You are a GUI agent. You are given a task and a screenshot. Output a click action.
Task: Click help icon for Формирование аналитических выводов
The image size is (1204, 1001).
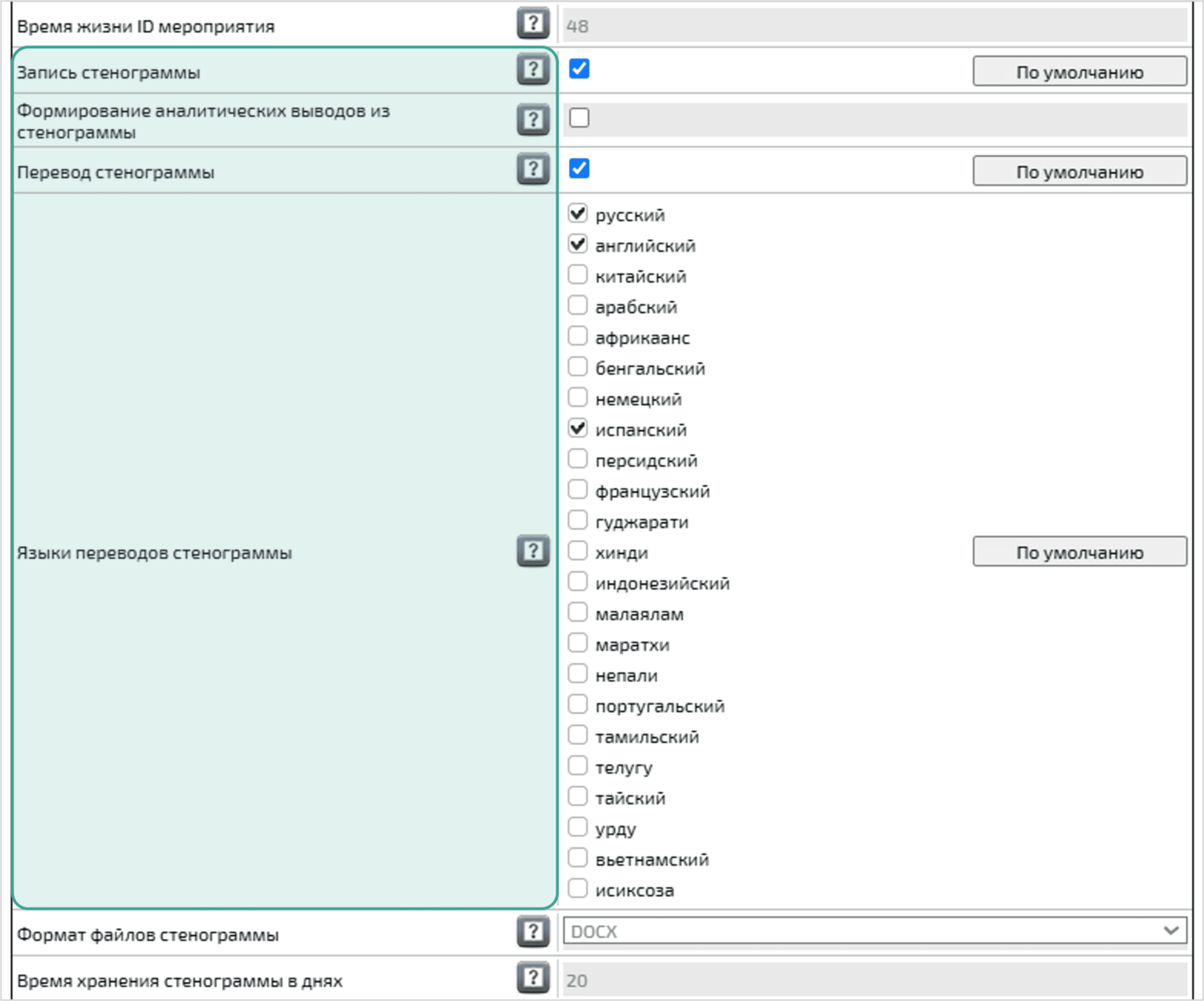click(x=533, y=120)
